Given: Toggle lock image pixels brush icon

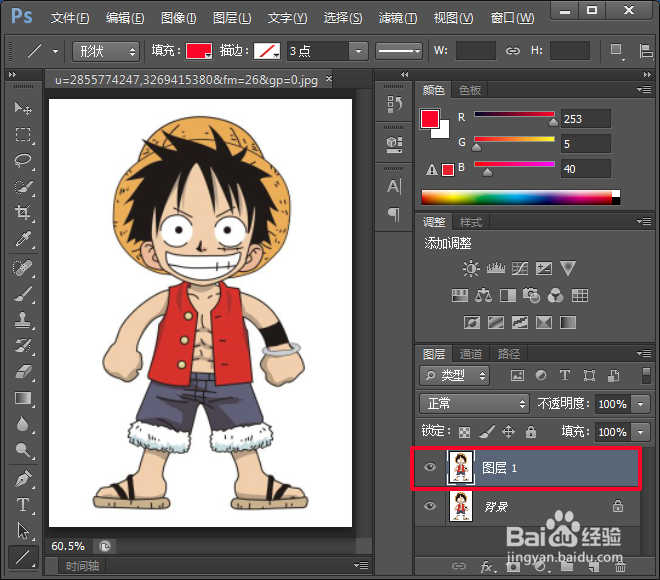Looking at the screenshot, I should coord(487,431).
